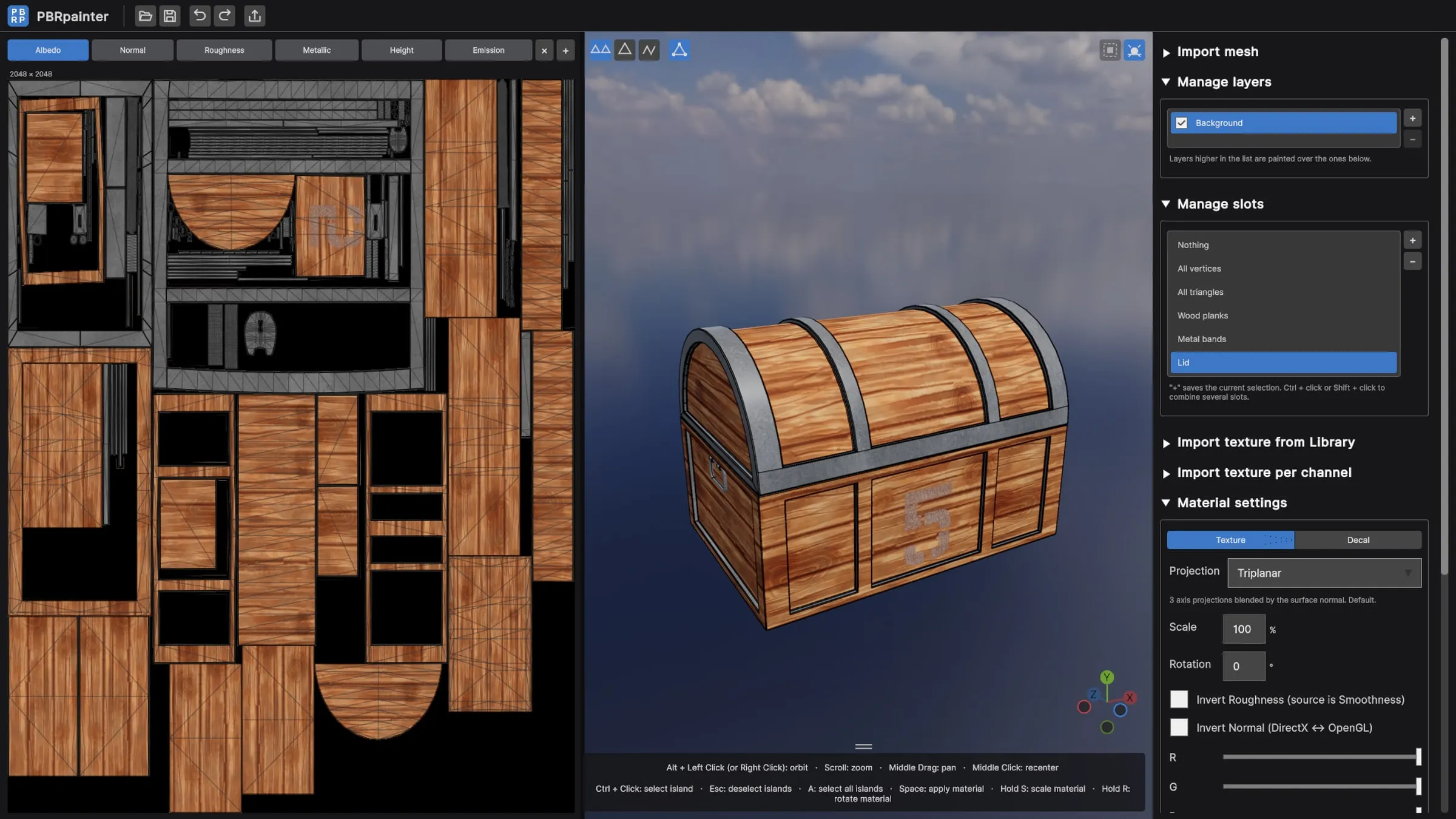
Task: Add a new channel with the + button
Action: click(565, 50)
